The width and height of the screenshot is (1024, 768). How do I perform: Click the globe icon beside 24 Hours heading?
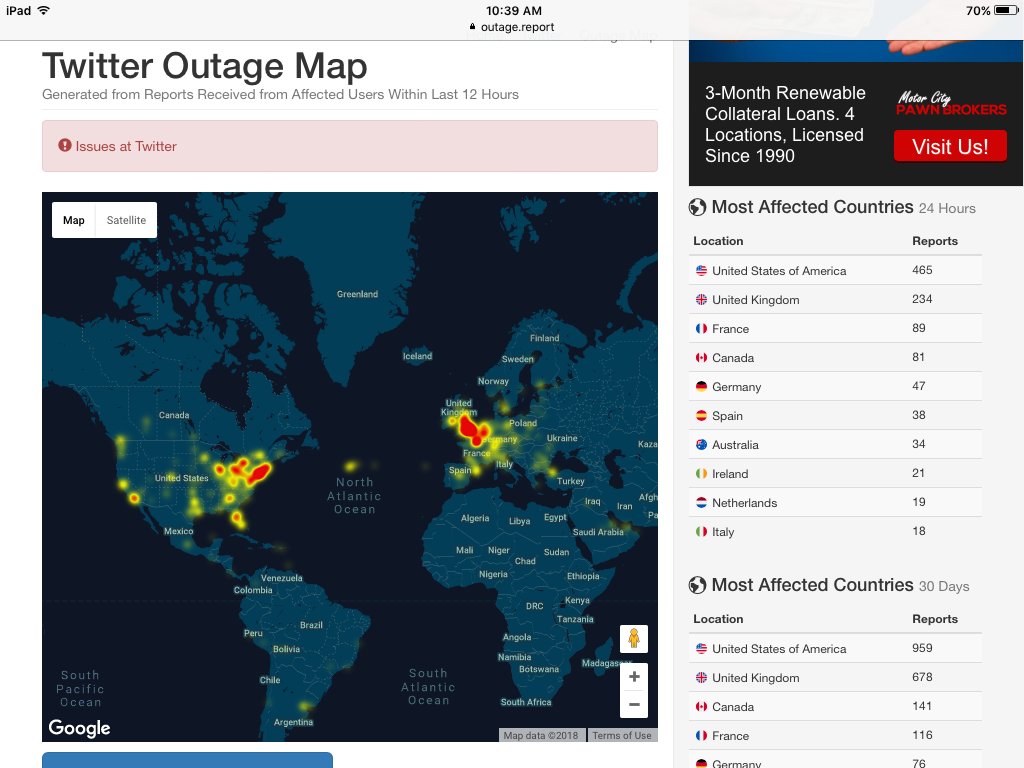(x=697, y=207)
